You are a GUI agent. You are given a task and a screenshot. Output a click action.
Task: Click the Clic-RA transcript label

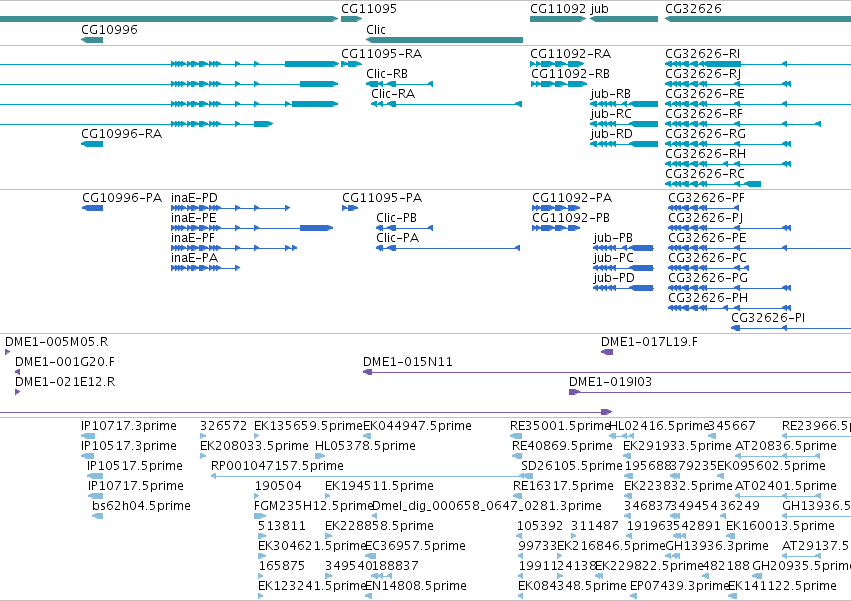pos(393,94)
